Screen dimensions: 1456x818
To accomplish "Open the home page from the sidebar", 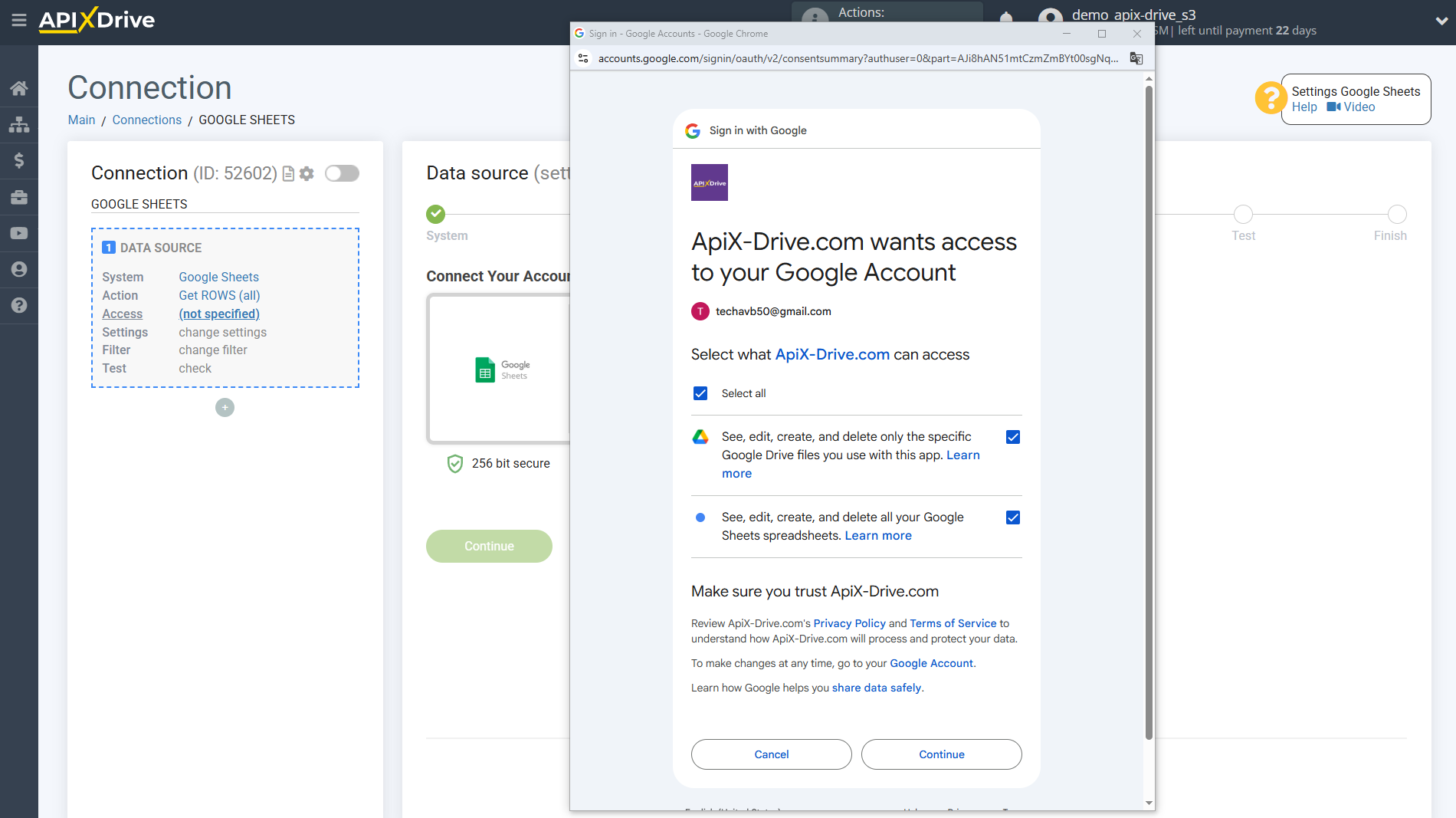I will tap(19, 87).
